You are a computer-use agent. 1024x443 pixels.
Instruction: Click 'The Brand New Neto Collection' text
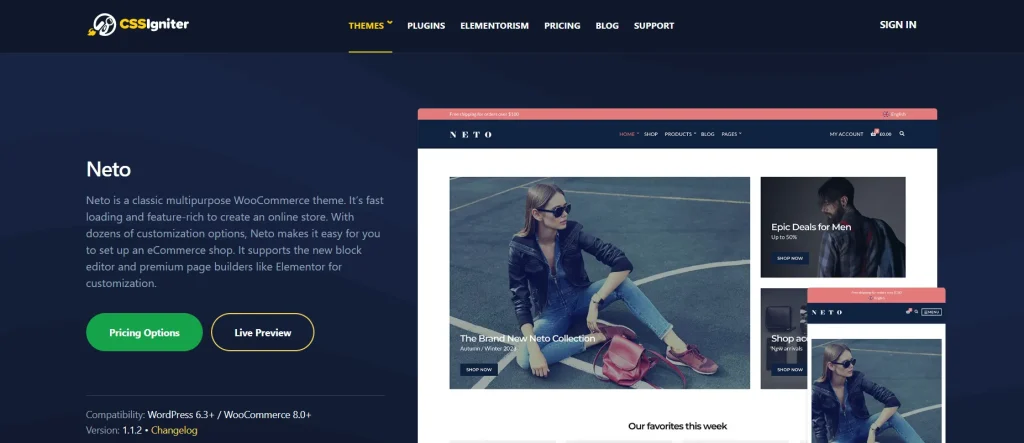pos(528,338)
